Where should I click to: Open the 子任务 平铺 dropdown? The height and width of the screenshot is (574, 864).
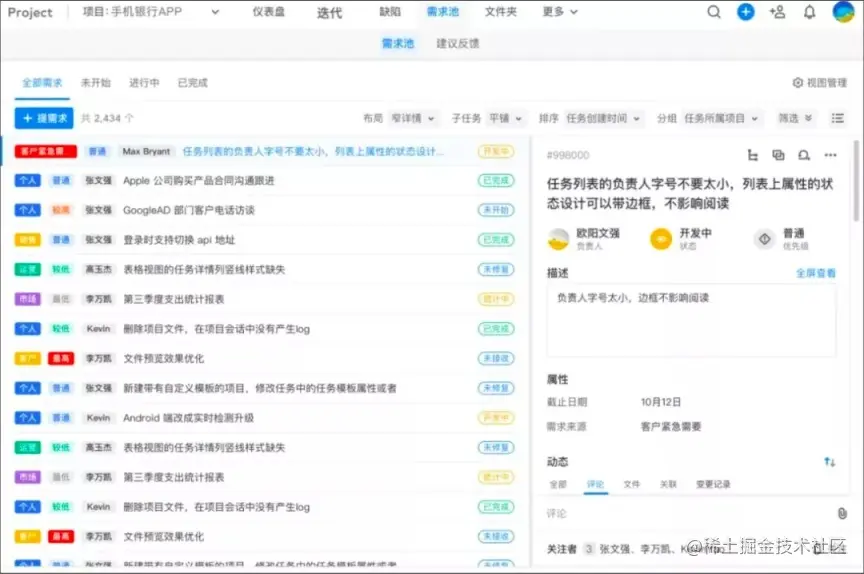505,118
